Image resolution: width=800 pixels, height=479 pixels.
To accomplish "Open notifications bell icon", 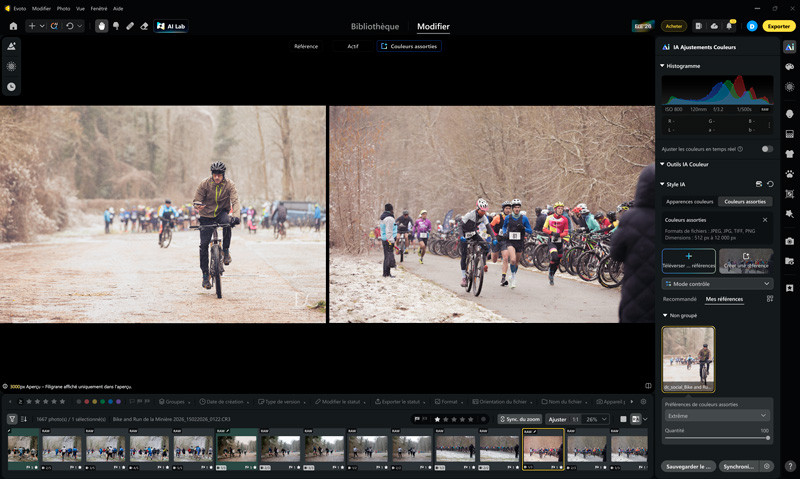I will [729, 26].
